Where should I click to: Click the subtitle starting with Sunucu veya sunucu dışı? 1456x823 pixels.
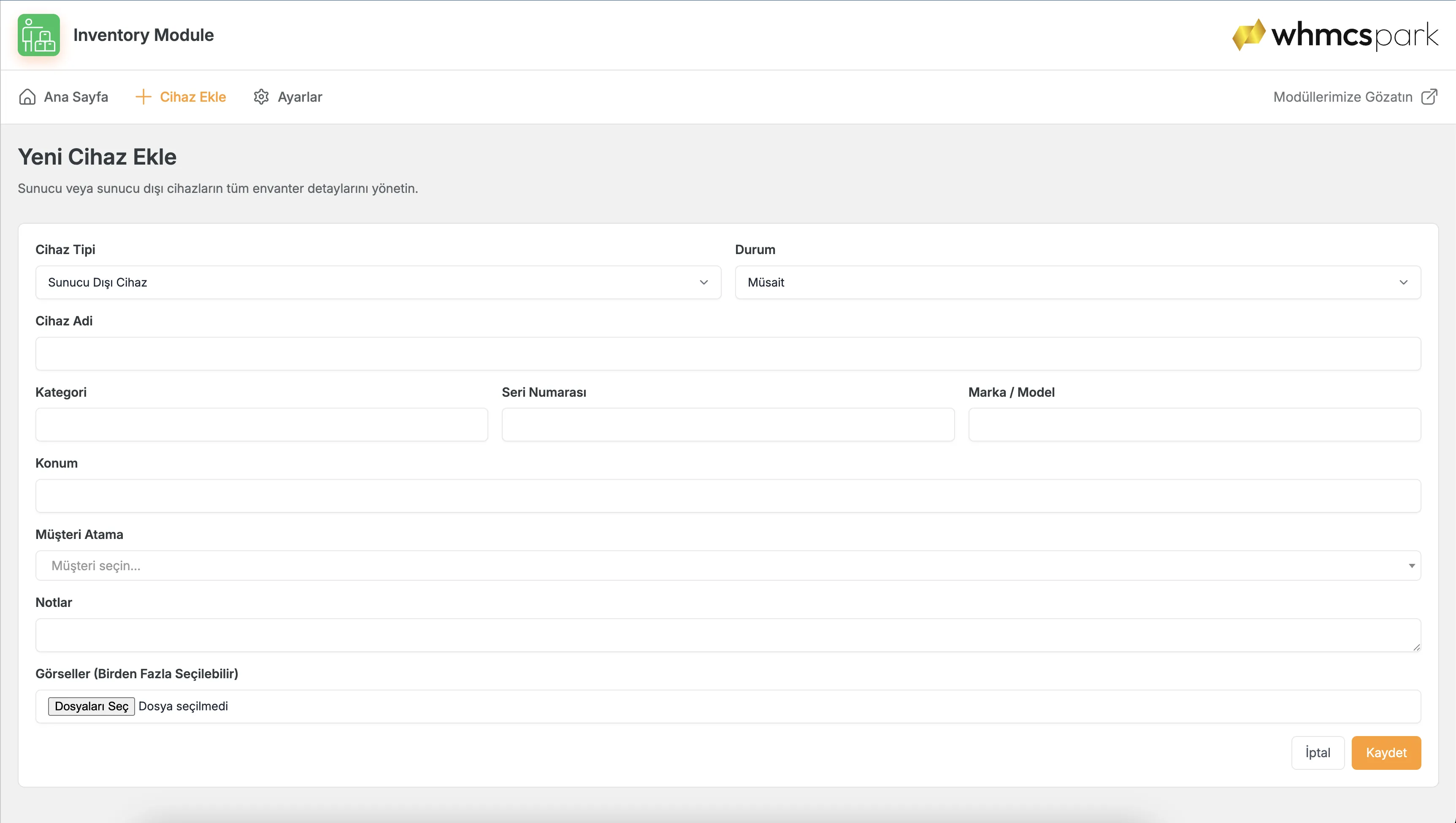pos(218,188)
